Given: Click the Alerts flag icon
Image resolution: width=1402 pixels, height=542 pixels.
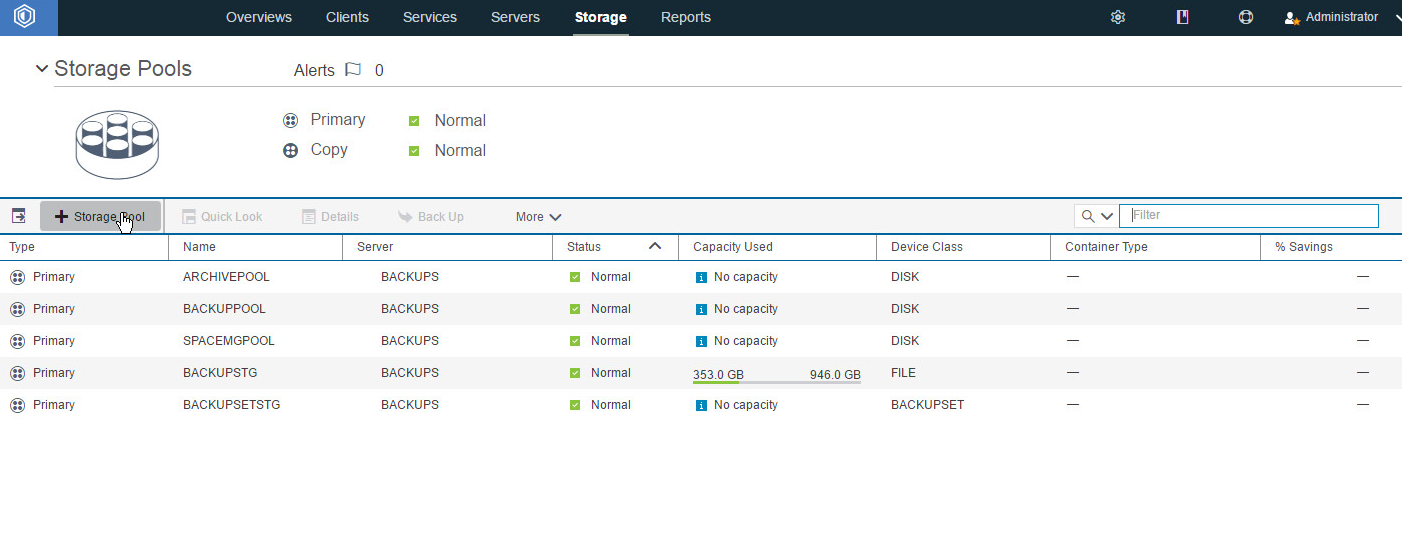Looking at the screenshot, I should 353,70.
